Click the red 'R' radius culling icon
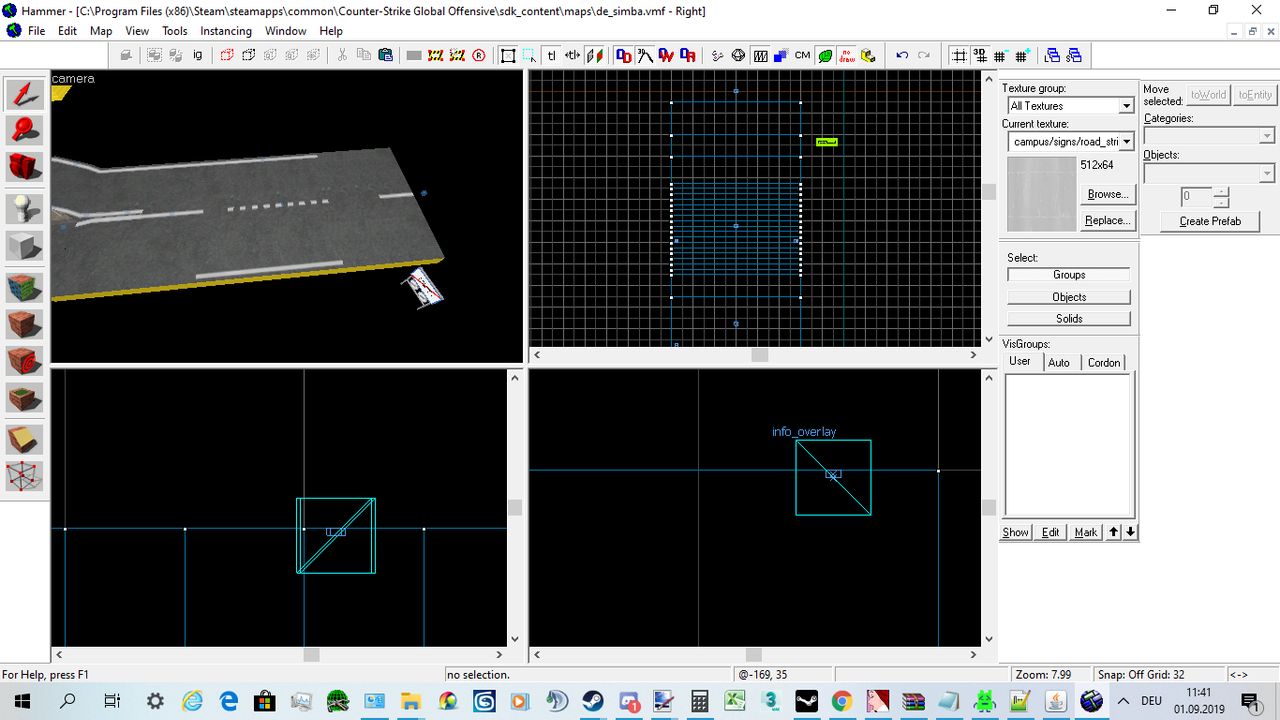1280x720 pixels. click(x=478, y=56)
